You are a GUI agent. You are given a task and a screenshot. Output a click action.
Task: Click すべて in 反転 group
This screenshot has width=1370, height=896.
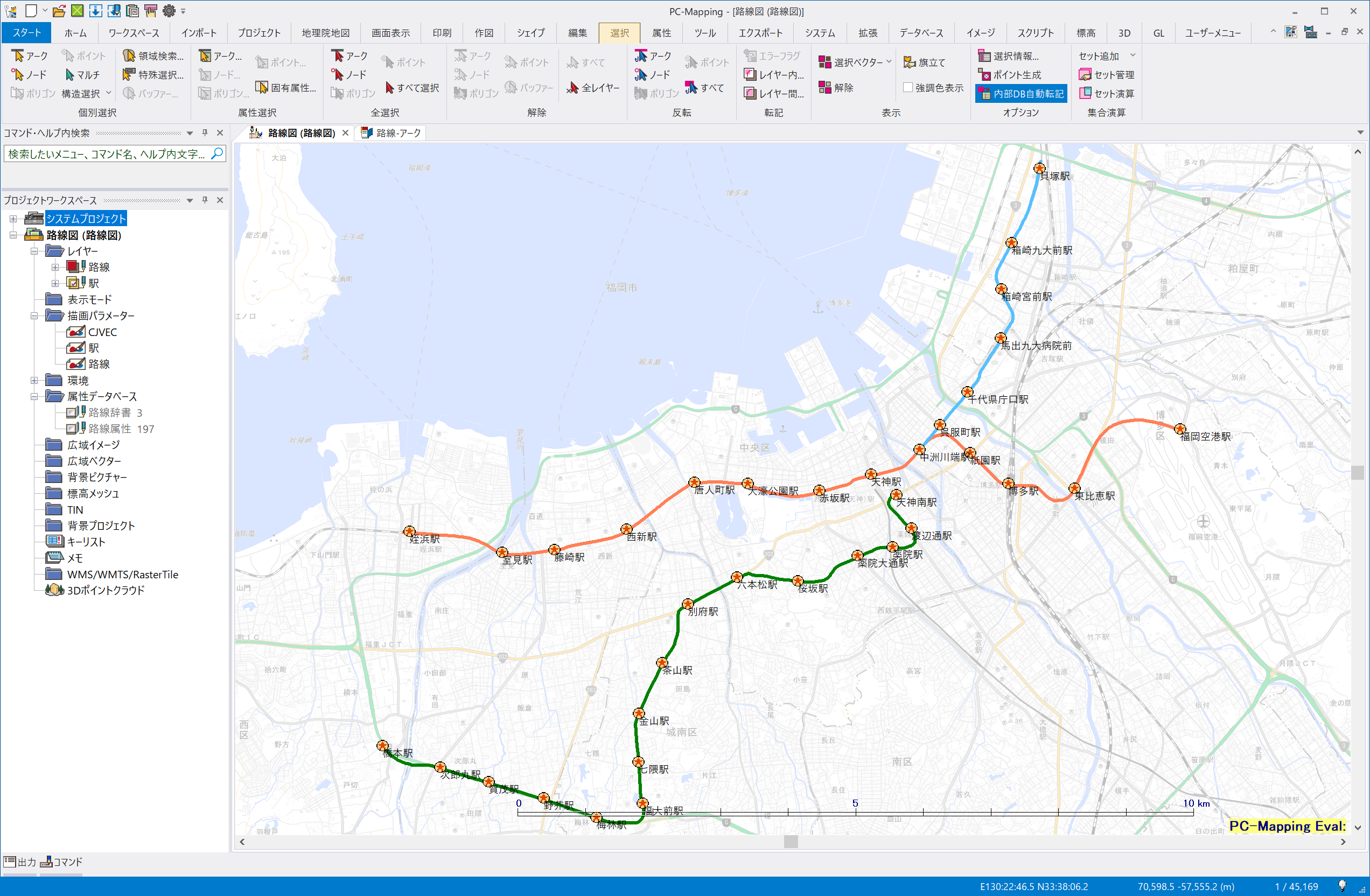(704, 87)
